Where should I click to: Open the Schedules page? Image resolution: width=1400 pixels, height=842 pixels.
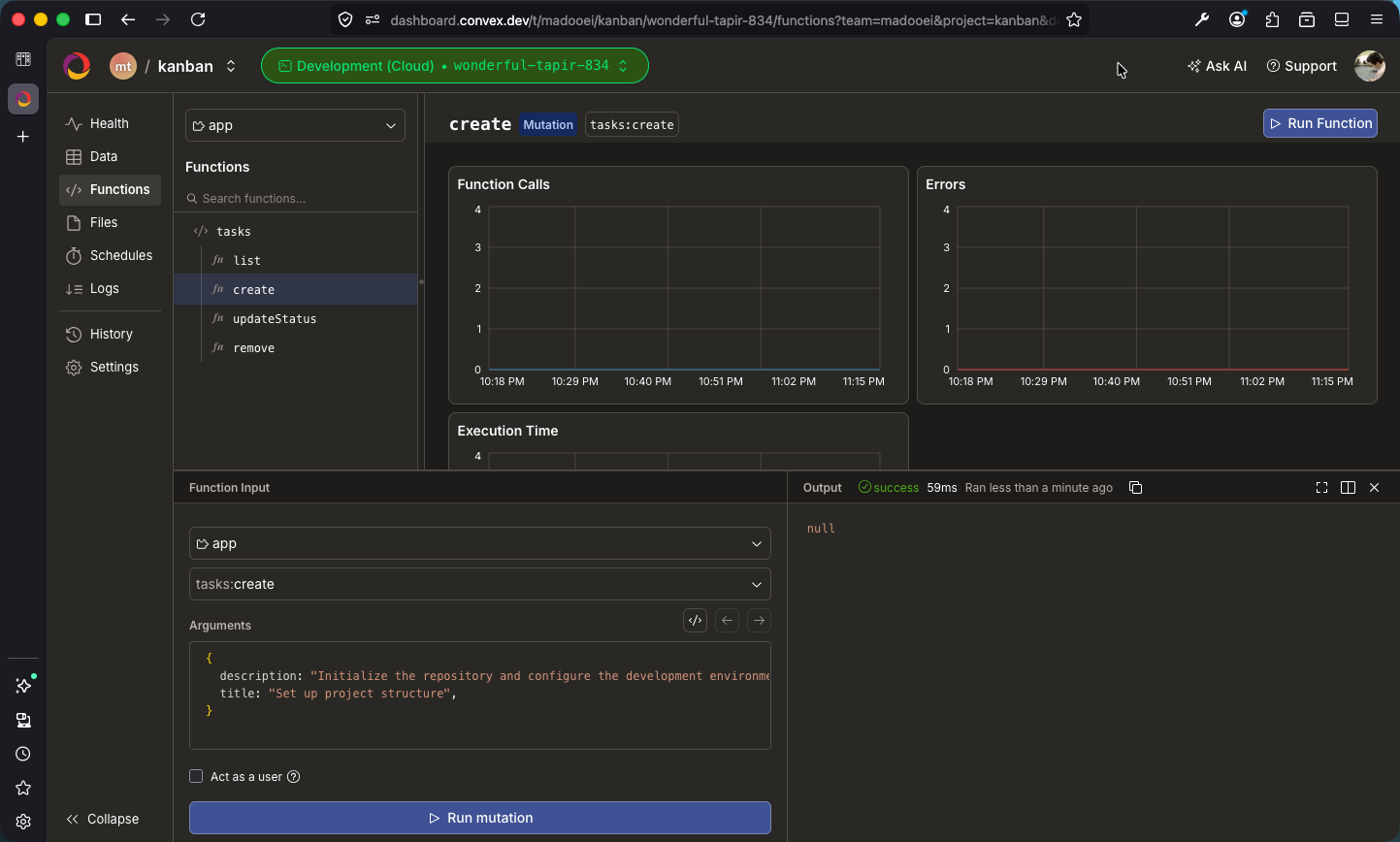110,255
